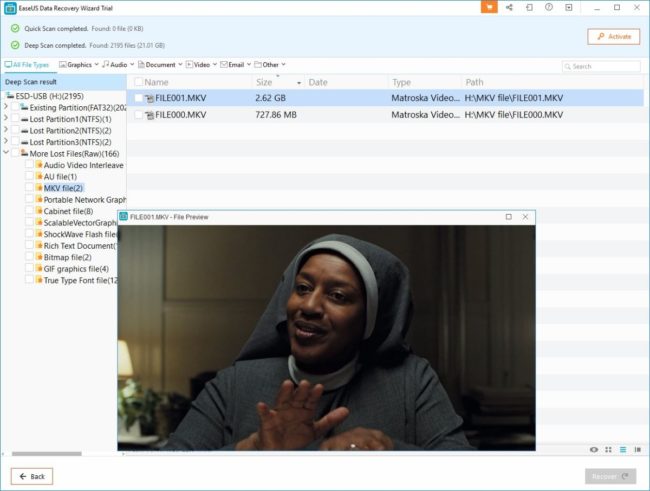Collapse the More Lost Files(Raw) node
The width and height of the screenshot is (650, 491).
click(x=6, y=153)
